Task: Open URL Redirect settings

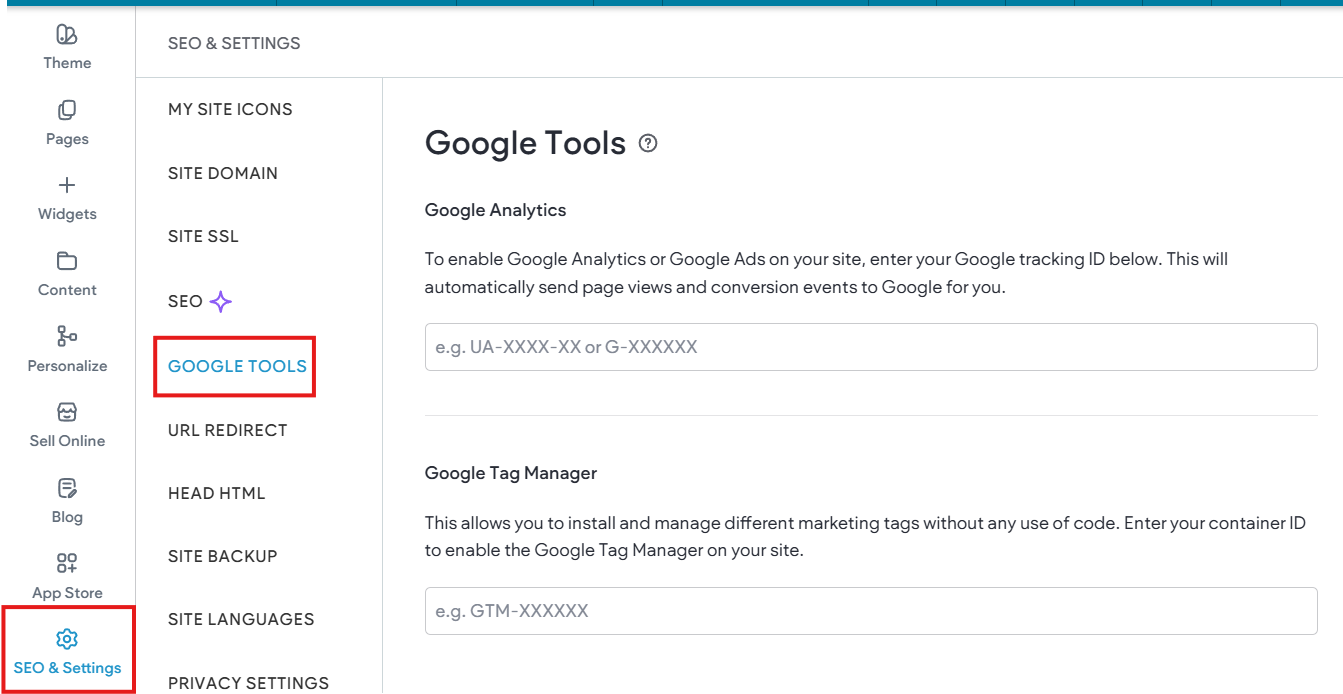Action: [228, 430]
